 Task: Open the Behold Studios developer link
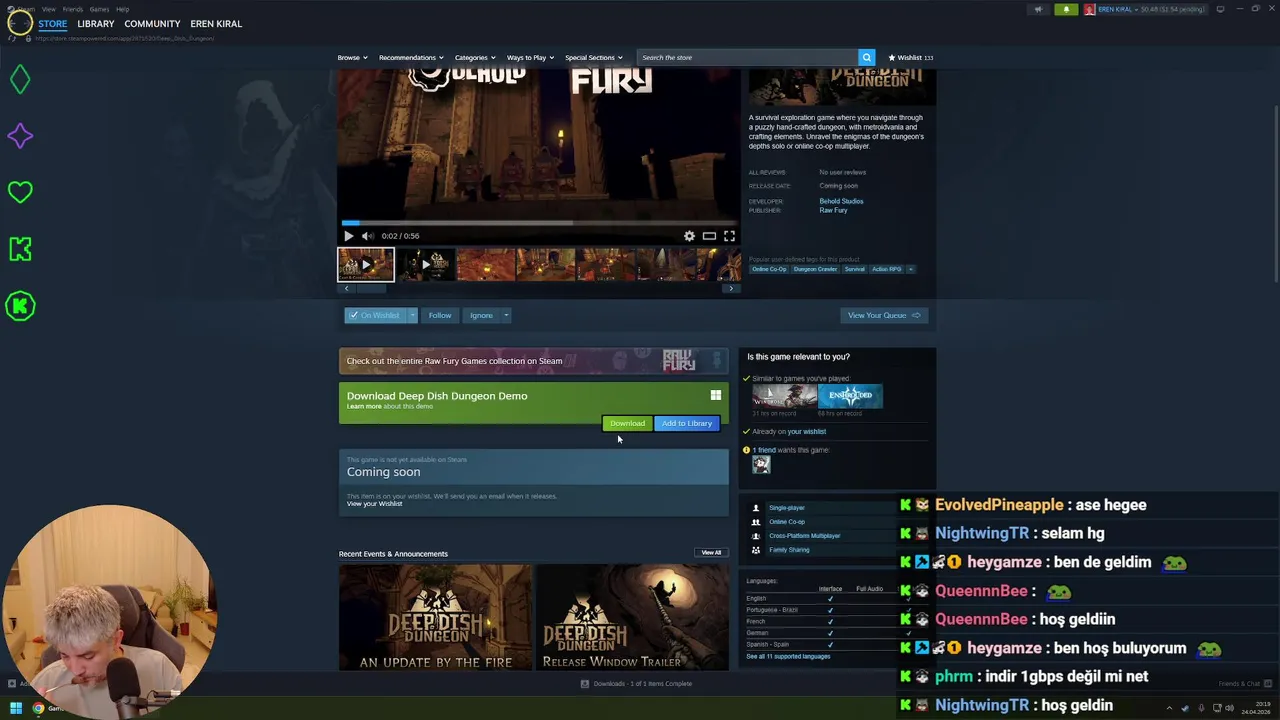(x=841, y=201)
